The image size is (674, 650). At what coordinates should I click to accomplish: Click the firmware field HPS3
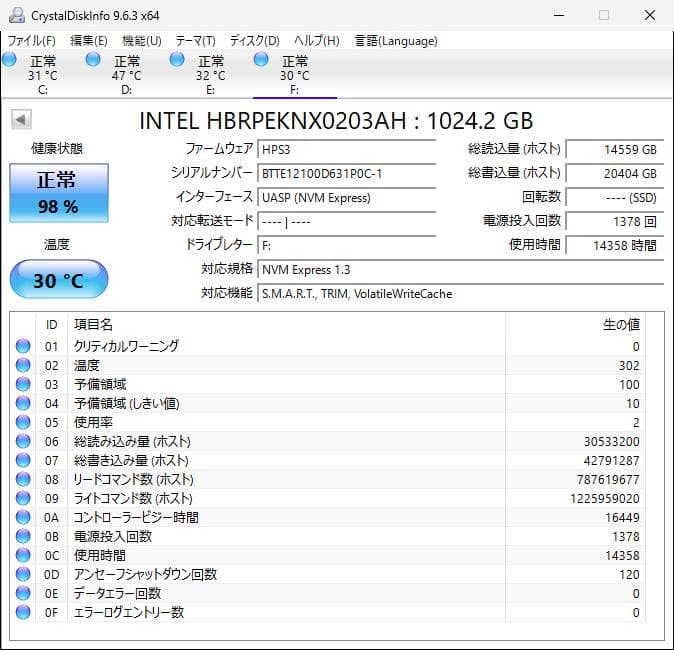(x=346, y=150)
